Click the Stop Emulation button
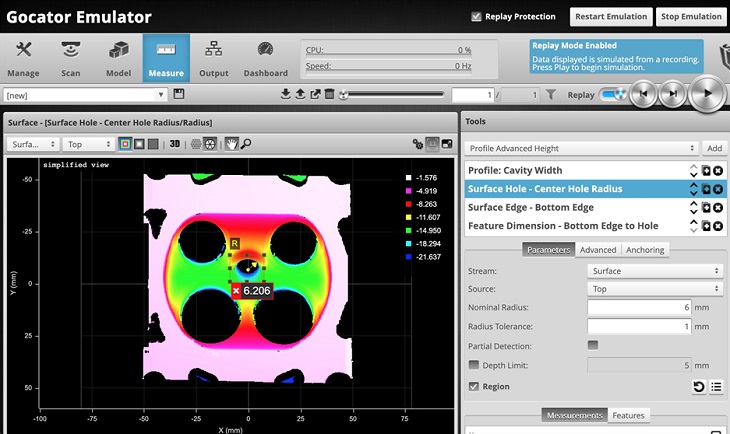 tap(691, 17)
